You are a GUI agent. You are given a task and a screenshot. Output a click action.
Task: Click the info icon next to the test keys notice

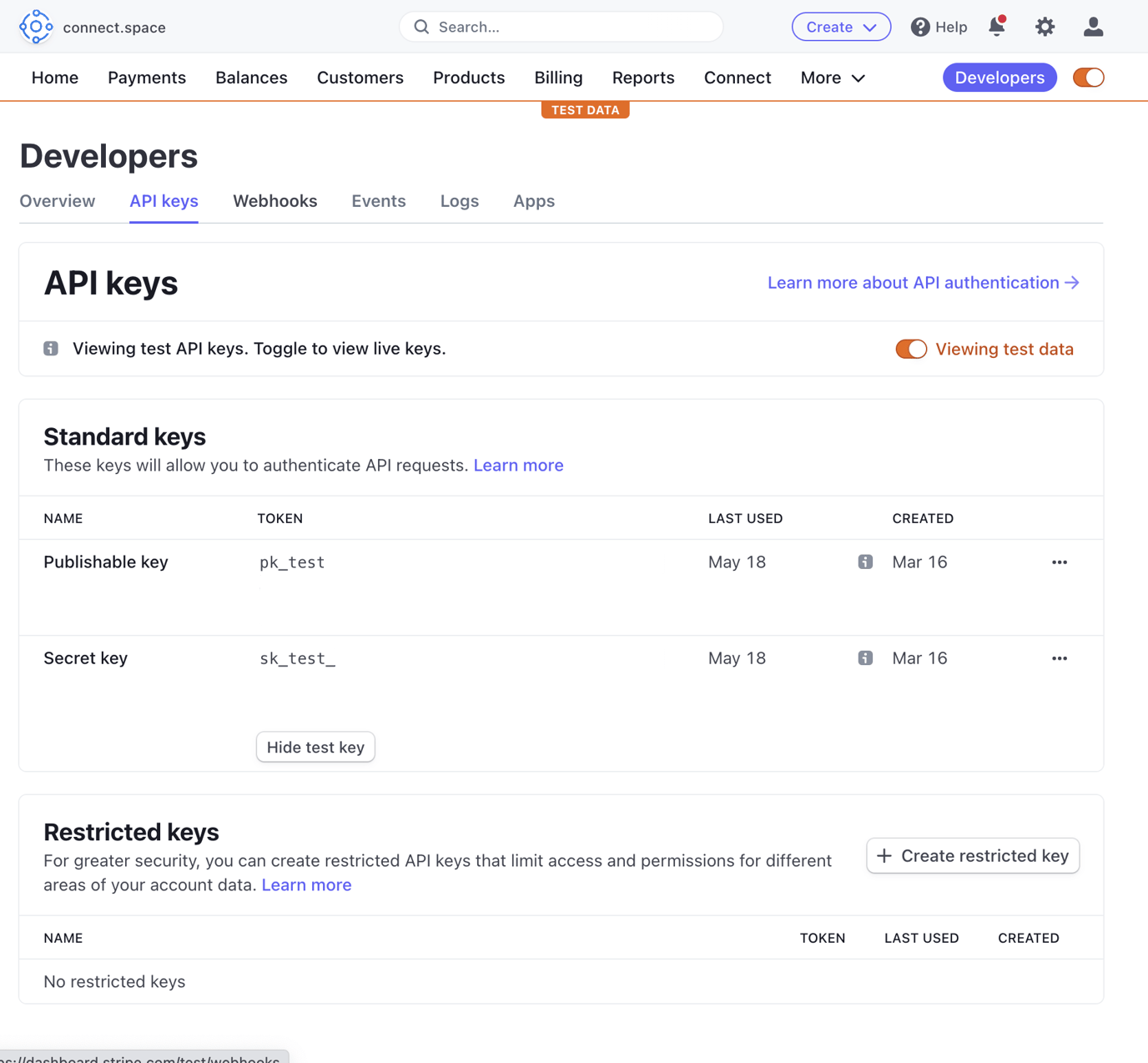[x=50, y=348]
